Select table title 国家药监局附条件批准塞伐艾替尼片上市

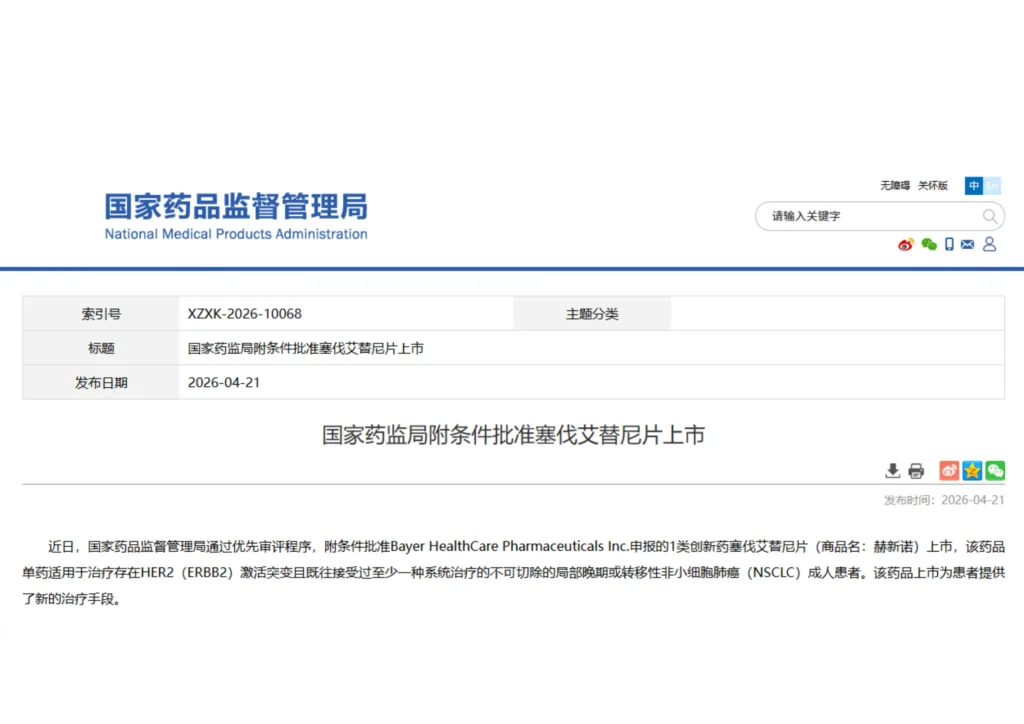coord(306,349)
